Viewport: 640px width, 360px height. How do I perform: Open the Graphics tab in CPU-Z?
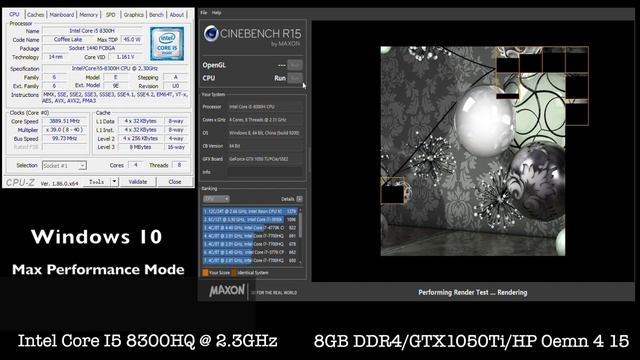(133, 15)
